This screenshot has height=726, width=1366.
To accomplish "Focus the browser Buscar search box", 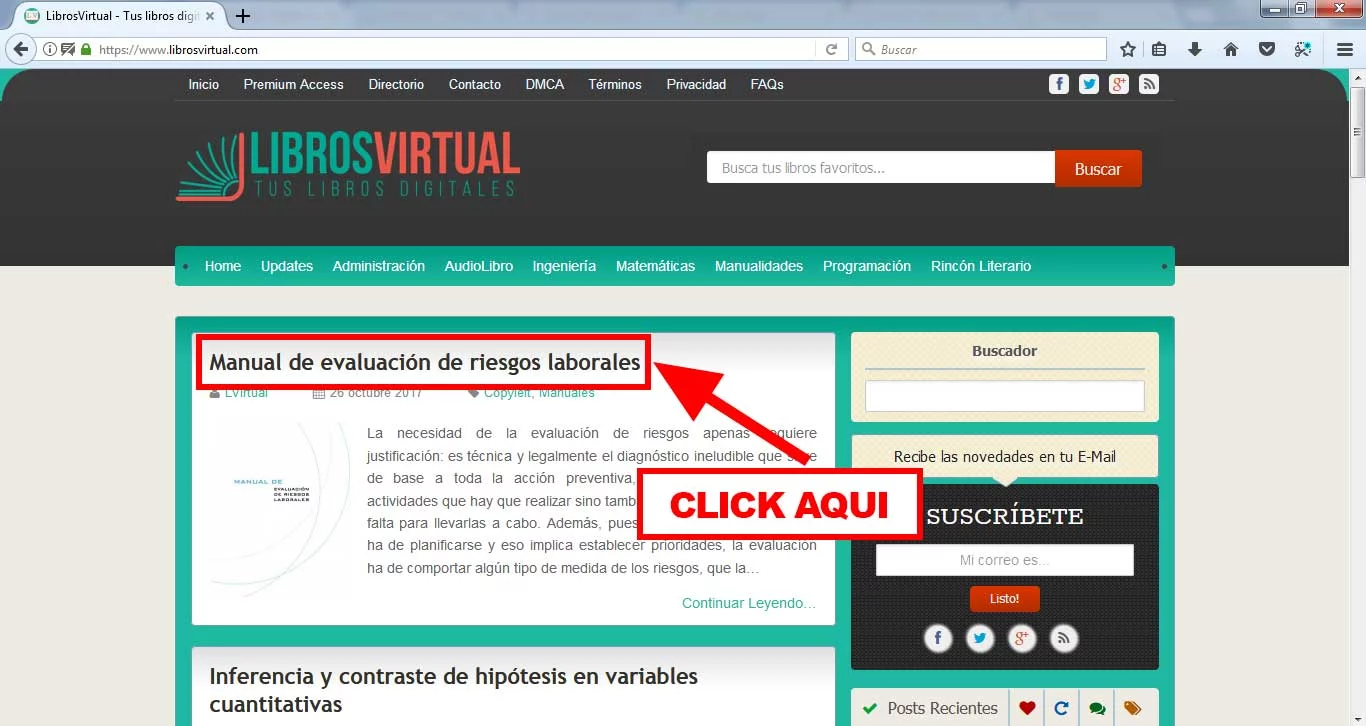I will 981,49.
